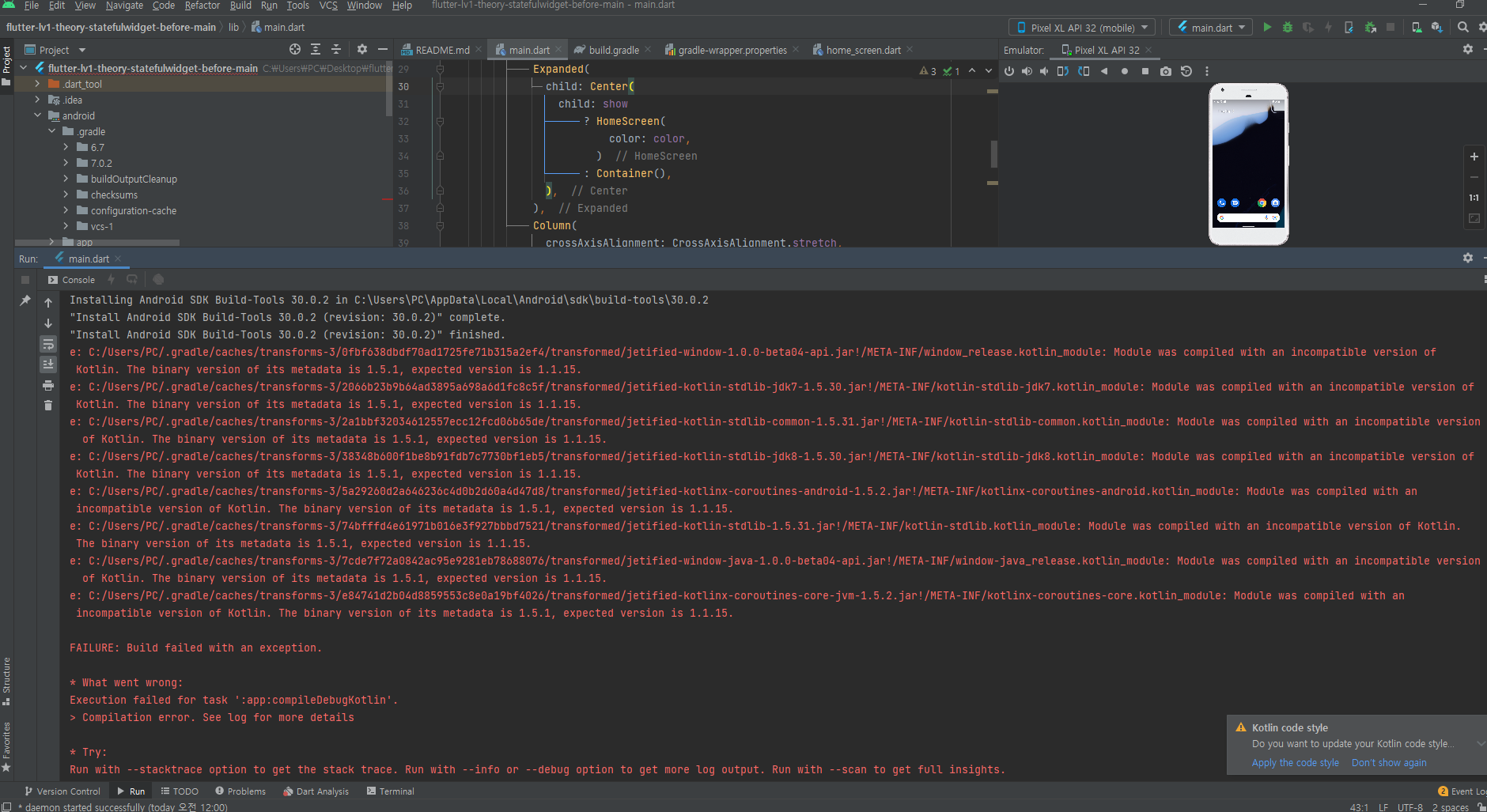Open Dart Analysis tool window

tap(315, 791)
